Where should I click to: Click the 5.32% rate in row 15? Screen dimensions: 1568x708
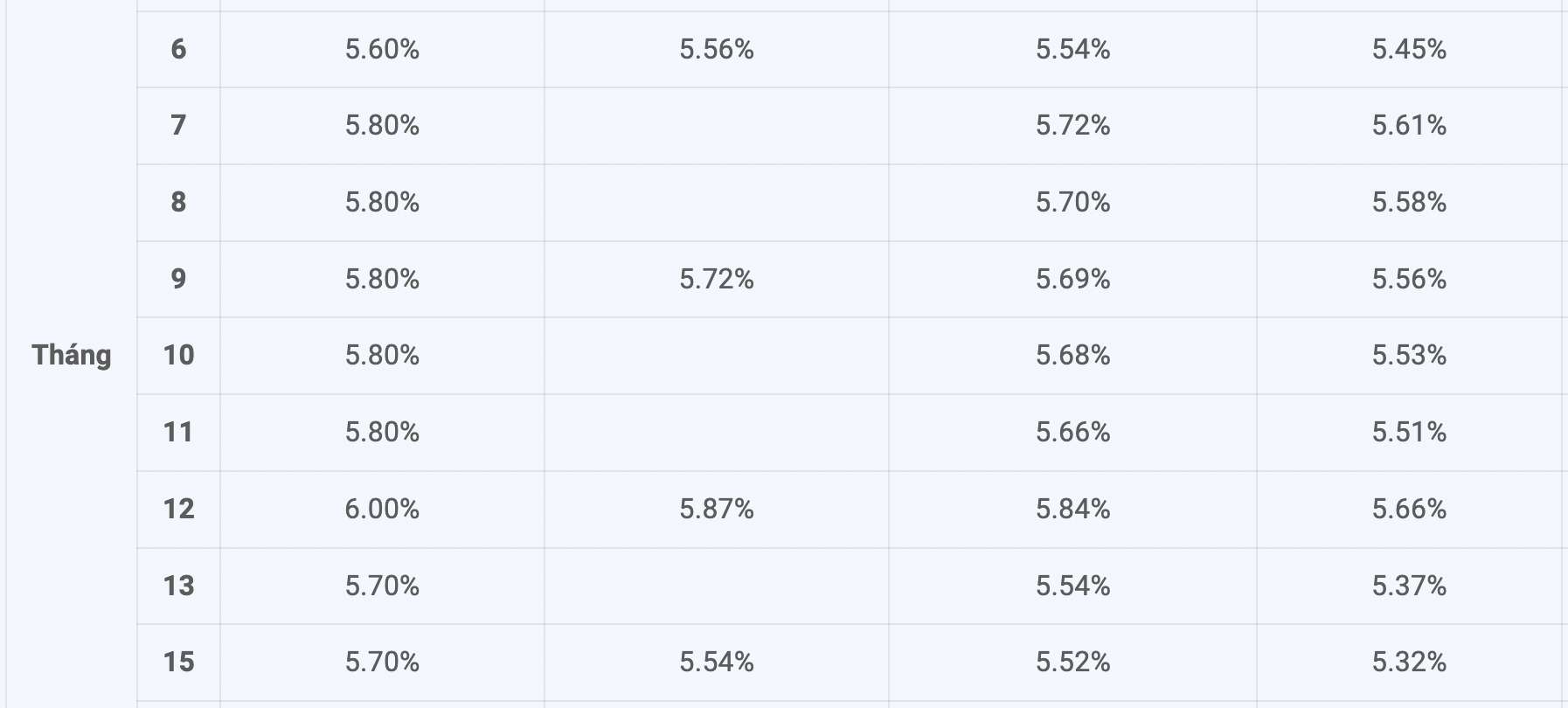point(1409,662)
